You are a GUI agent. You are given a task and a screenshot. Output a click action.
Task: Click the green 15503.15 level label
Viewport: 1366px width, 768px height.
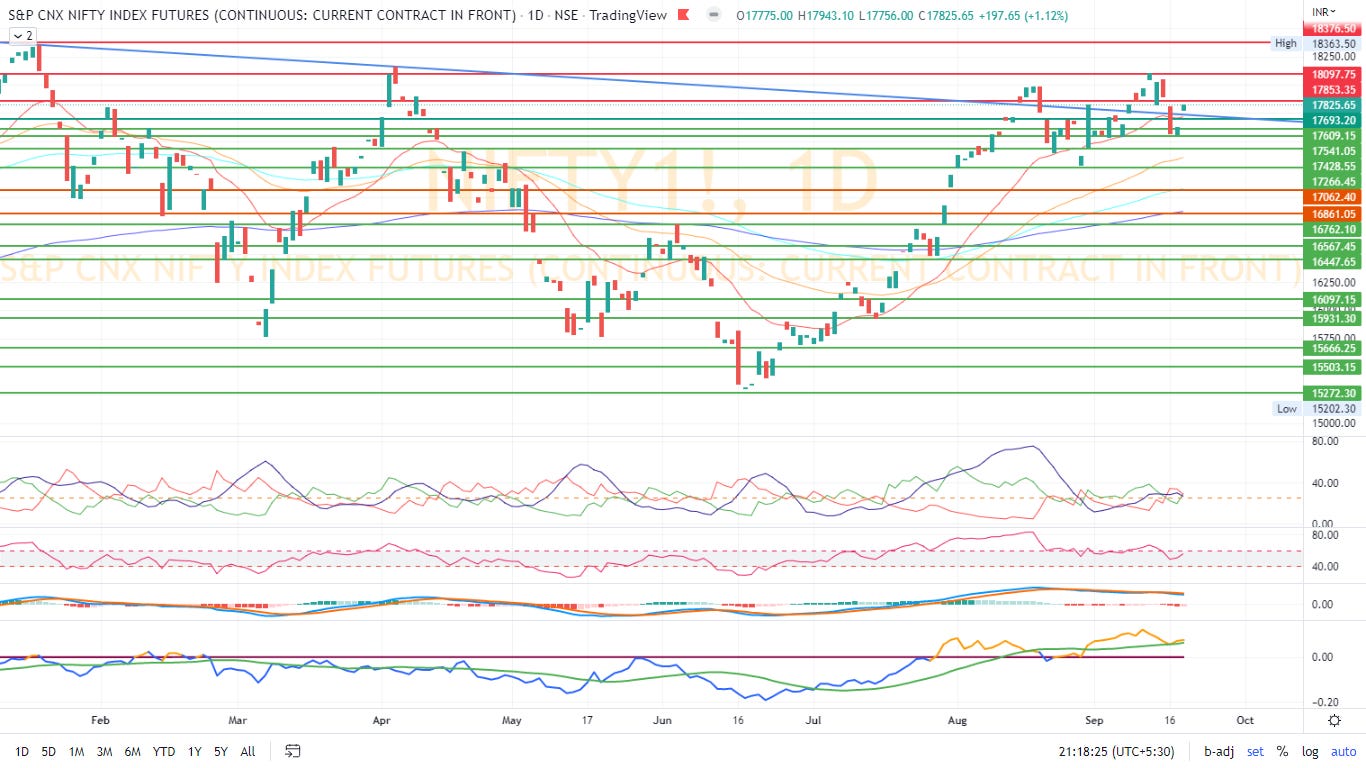coord(1334,367)
